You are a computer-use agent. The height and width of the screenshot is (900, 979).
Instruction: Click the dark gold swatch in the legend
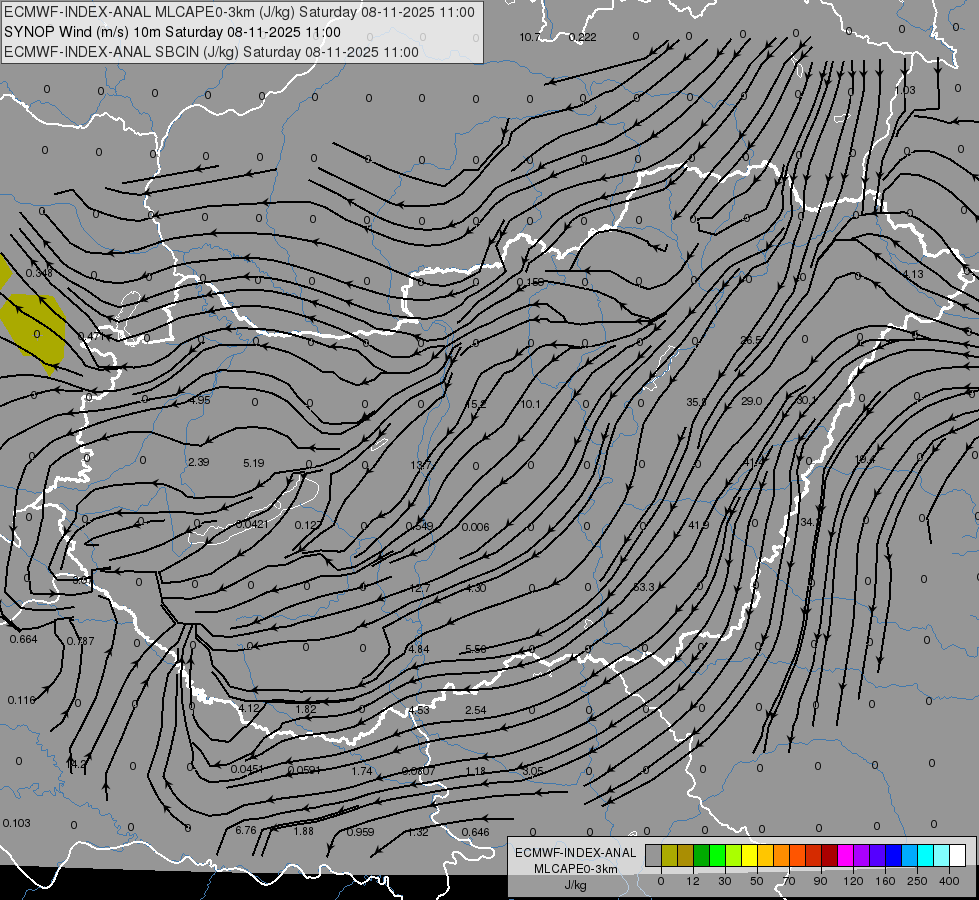click(x=686, y=855)
